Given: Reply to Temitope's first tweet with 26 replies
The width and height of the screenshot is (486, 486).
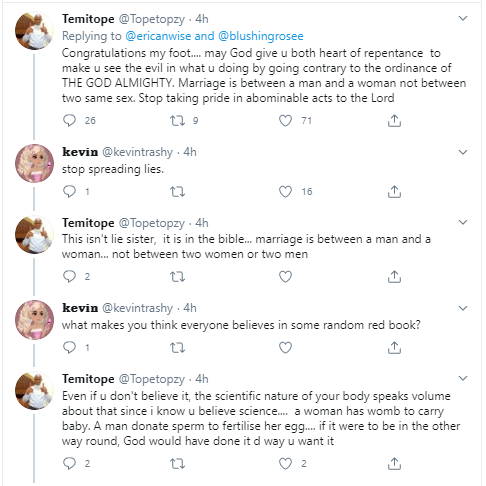Looking at the screenshot, I should (69, 120).
